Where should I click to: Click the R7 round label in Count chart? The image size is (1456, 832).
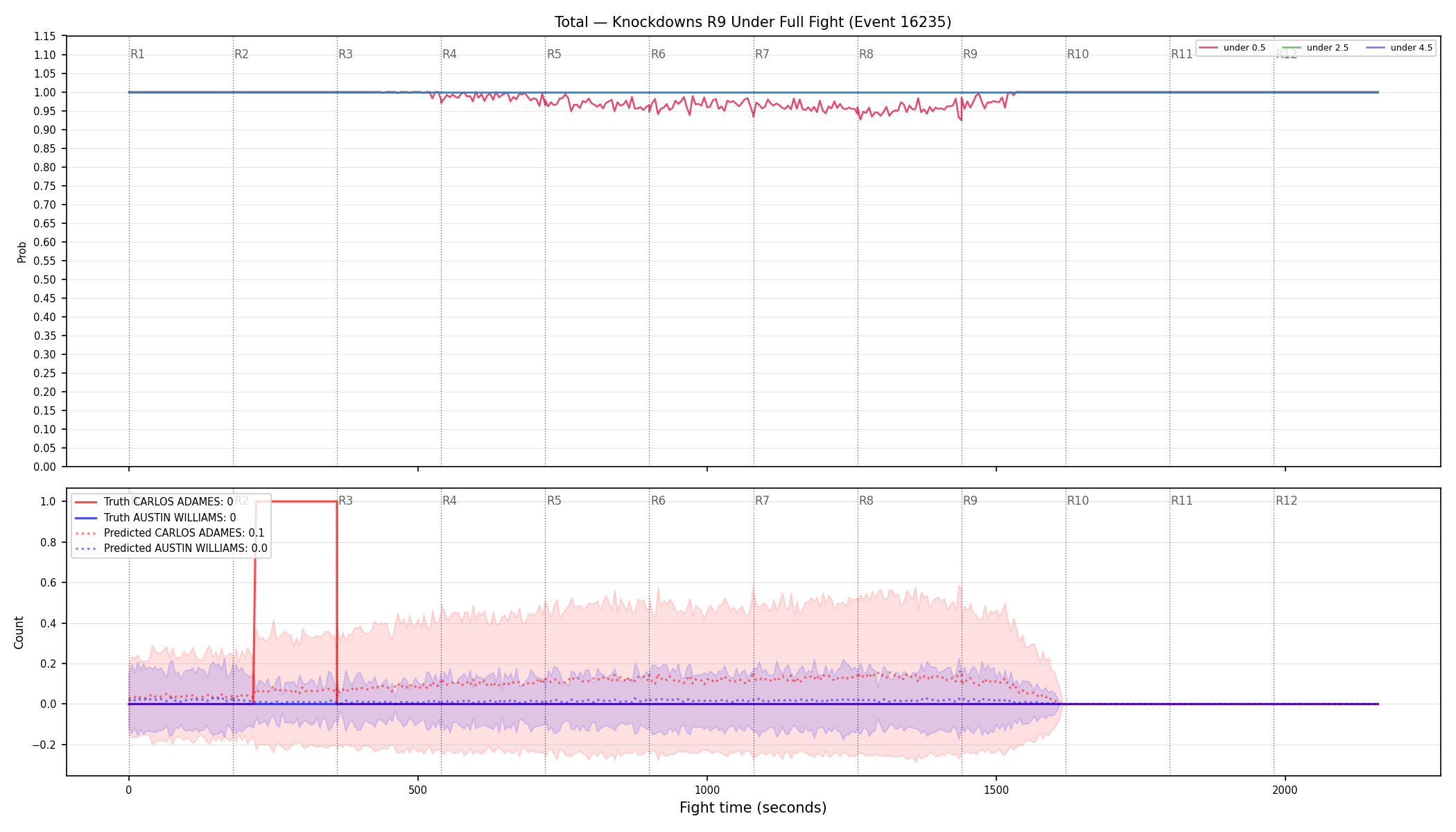click(x=762, y=501)
